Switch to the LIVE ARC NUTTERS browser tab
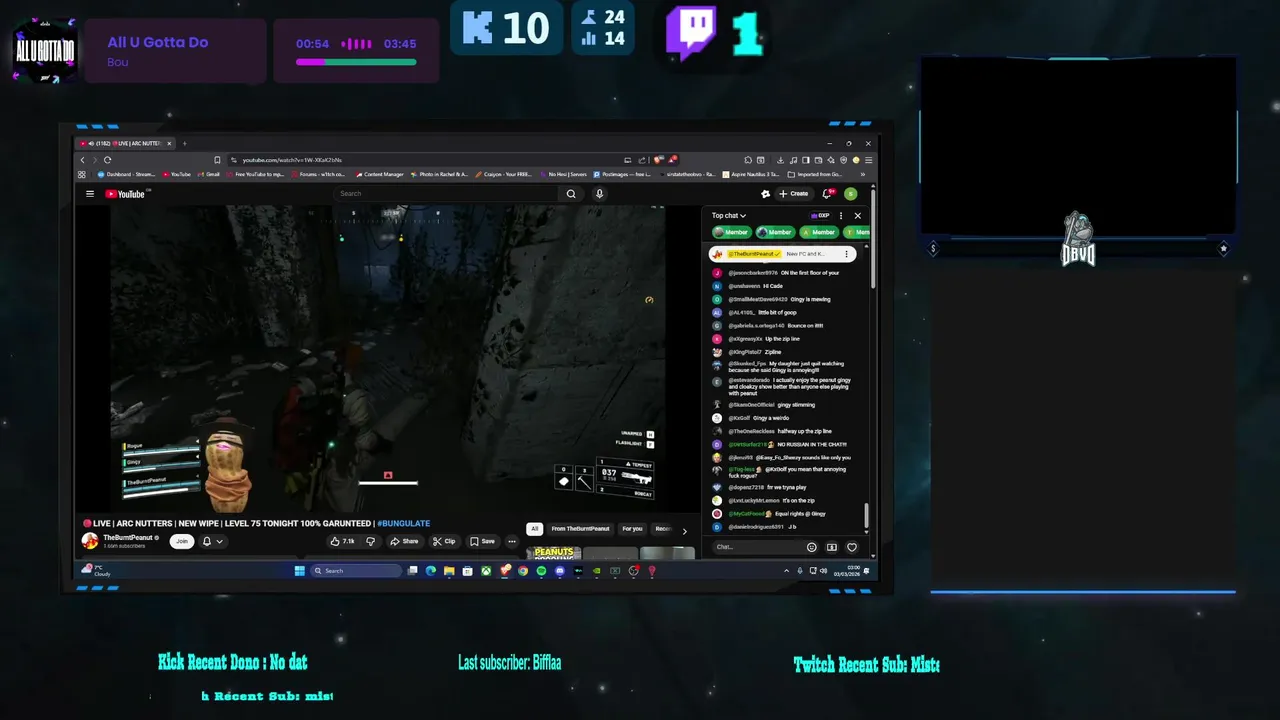The image size is (1280, 720). (126, 143)
